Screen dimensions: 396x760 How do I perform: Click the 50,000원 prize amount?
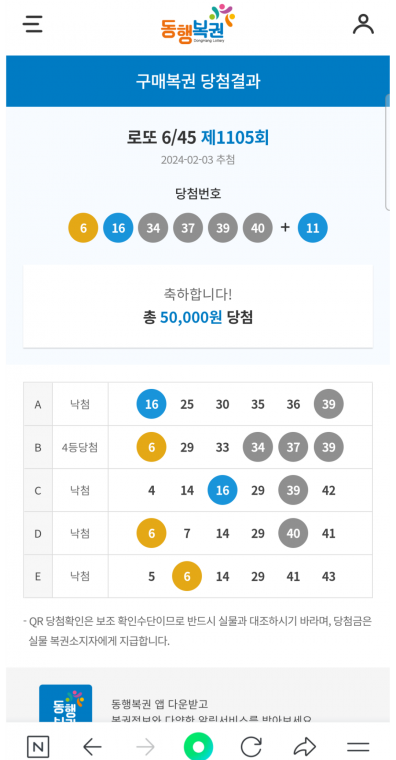(191, 317)
